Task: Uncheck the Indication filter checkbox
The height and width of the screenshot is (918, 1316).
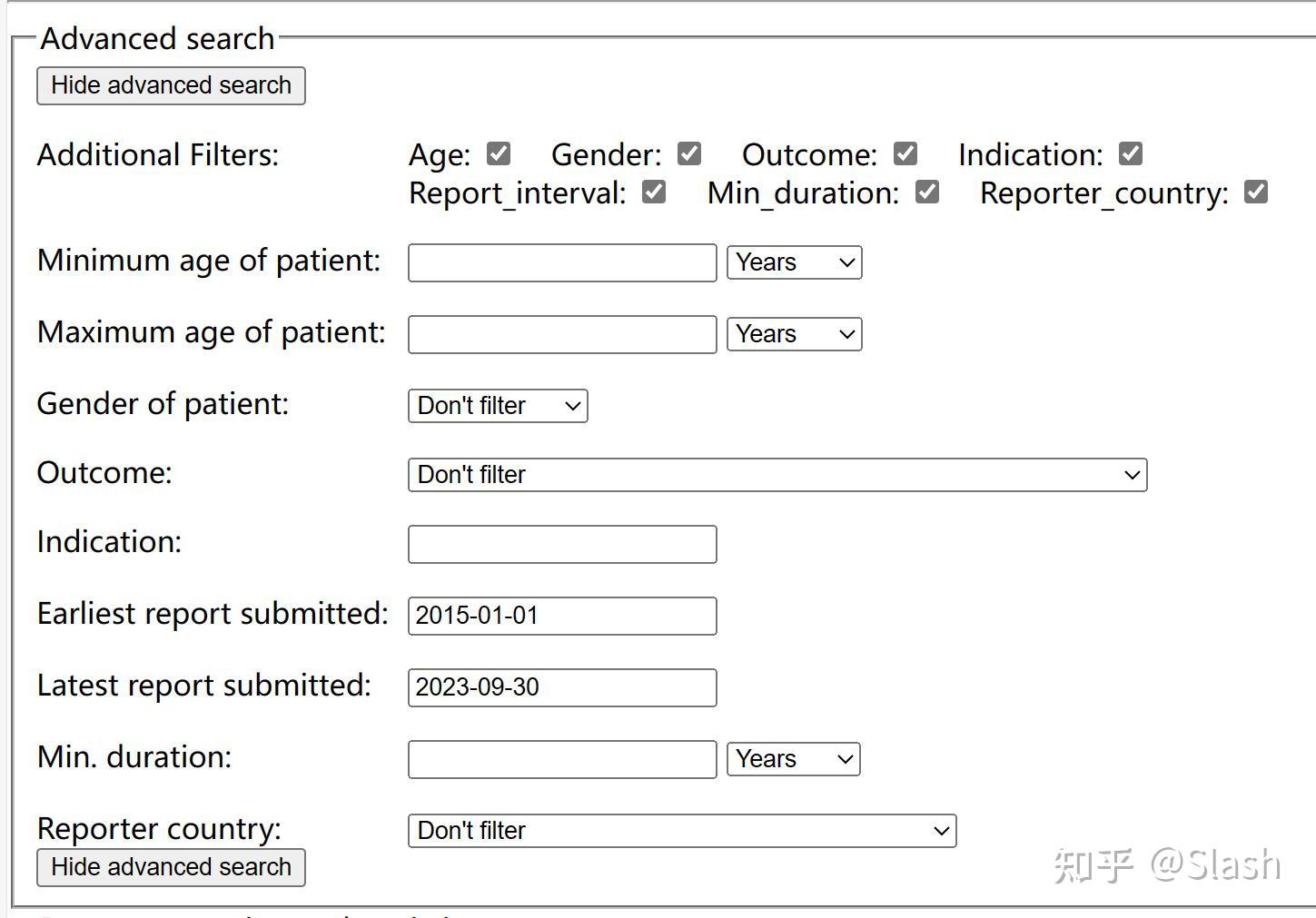Action: (x=1131, y=154)
